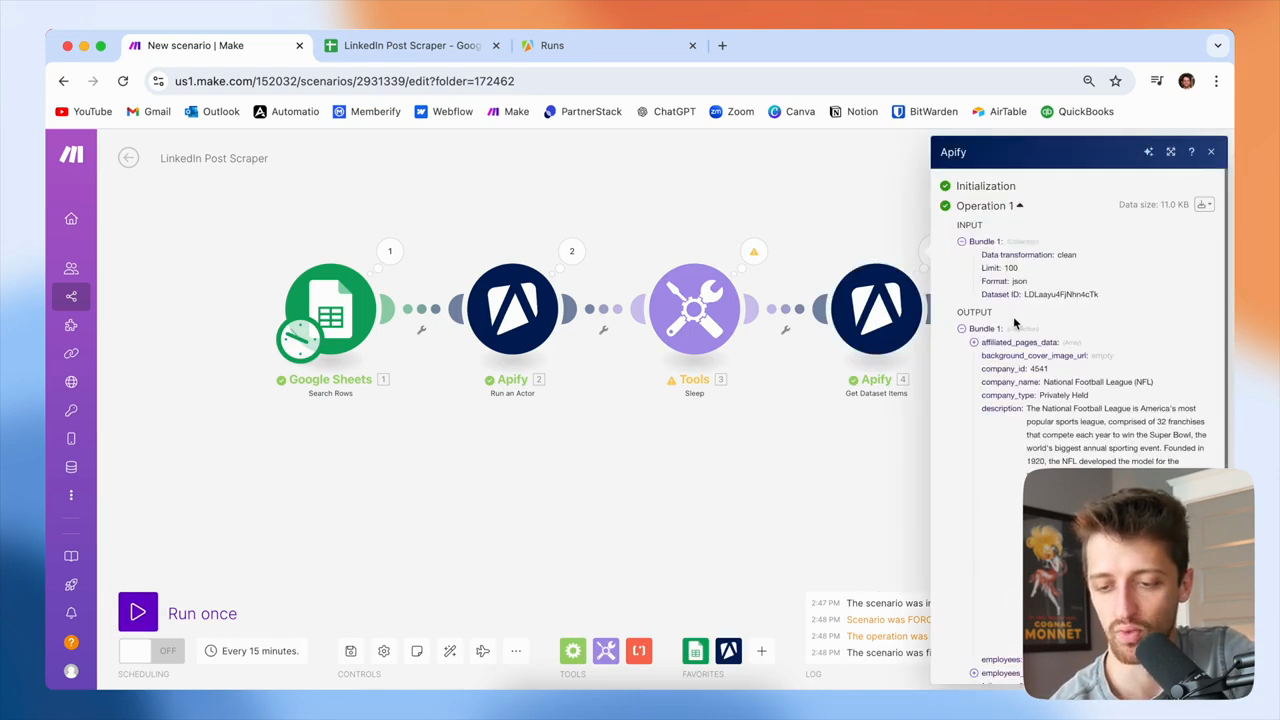Screen dimensions: 1280x720
Task: Open Webhooks globe icon in sidebar
Action: click(71, 382)
